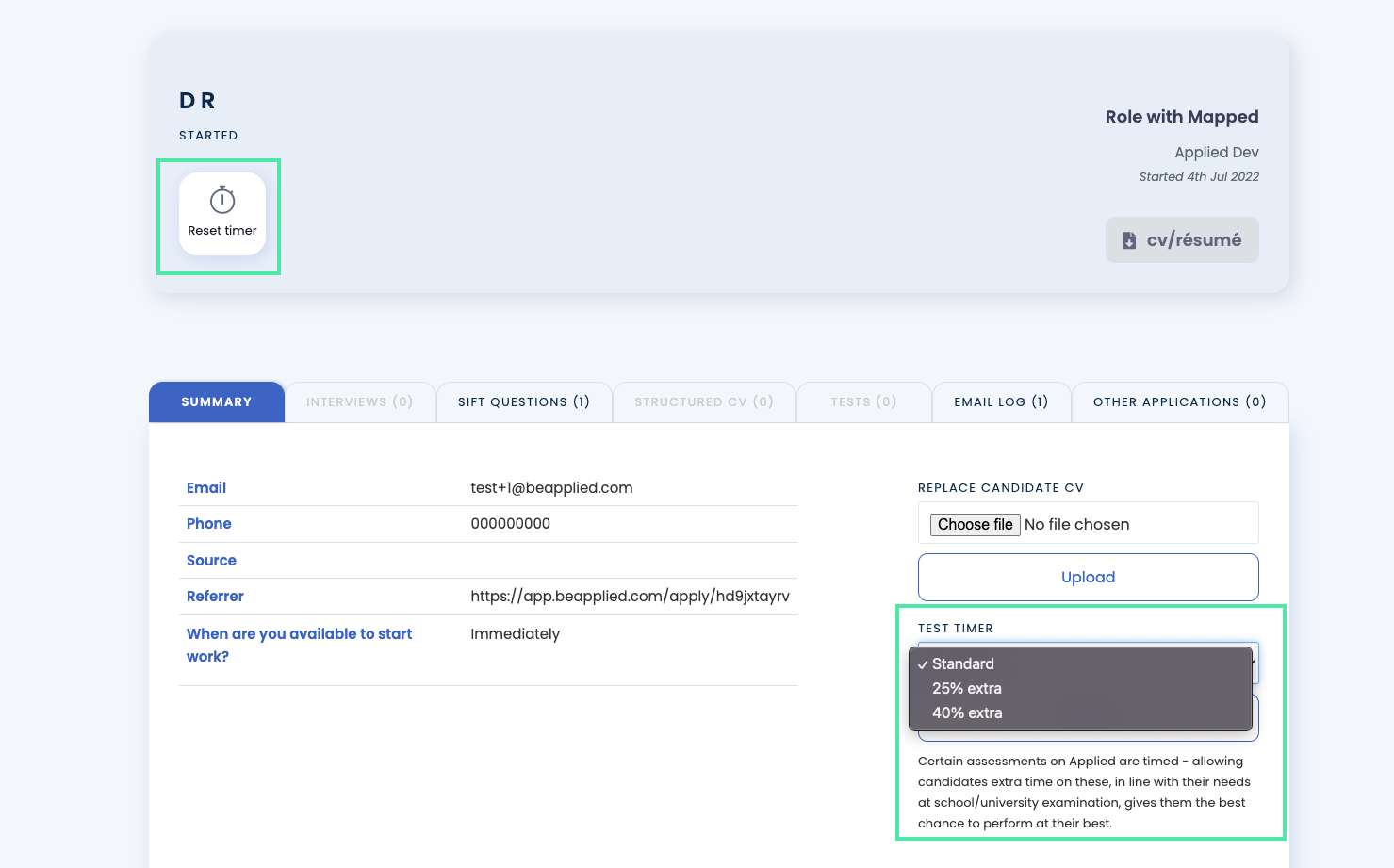Click the candidate name D R
The image size is (1394, 868).
tap(197, 101)
